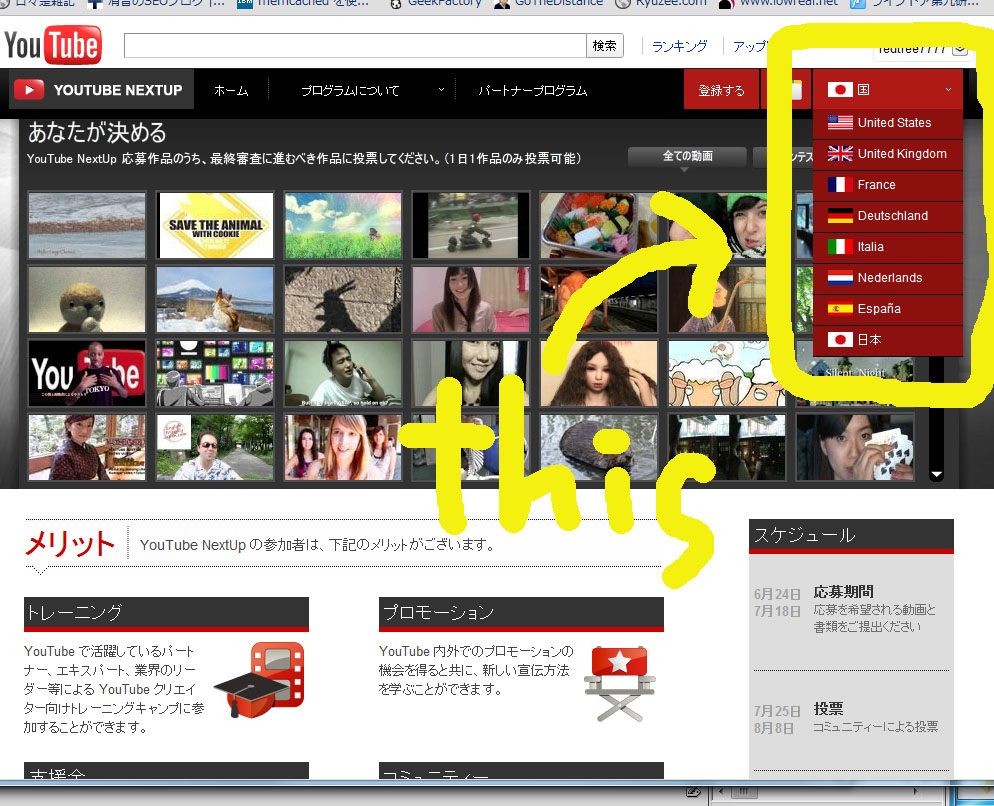
Task: Open the colorful meadow anime thumbnail
Action: click(x=343, y=225)
